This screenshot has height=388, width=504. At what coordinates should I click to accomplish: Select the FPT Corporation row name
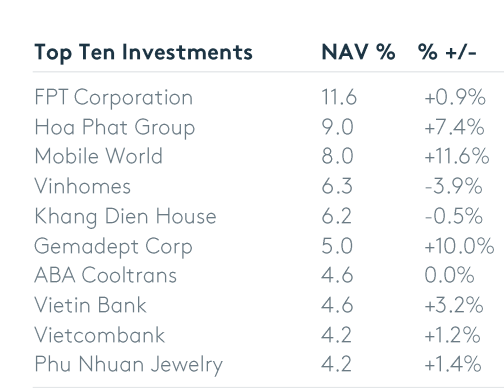pos(114,98)
